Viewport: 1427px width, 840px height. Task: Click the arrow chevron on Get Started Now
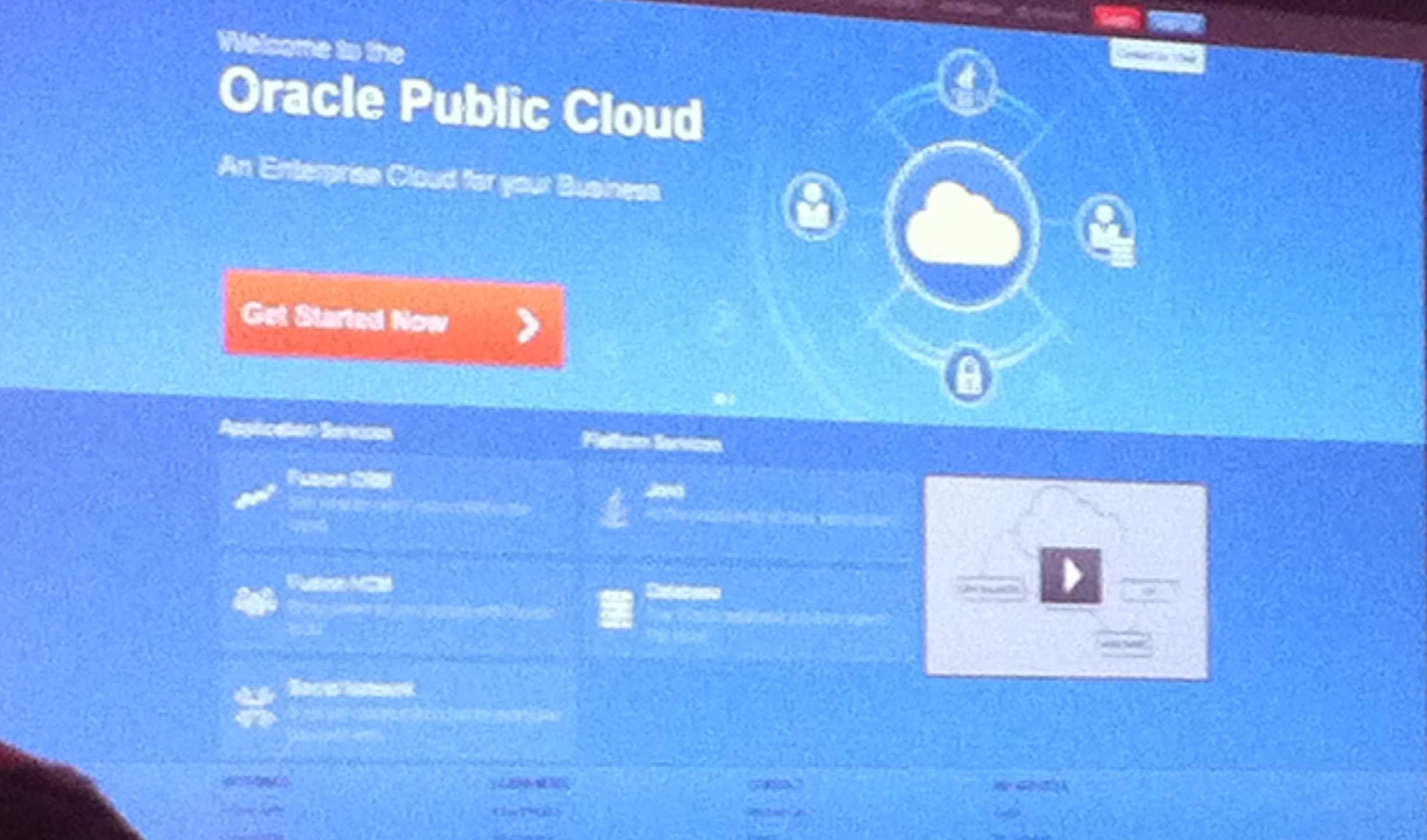pyautogui.click(x=528, y=326)
